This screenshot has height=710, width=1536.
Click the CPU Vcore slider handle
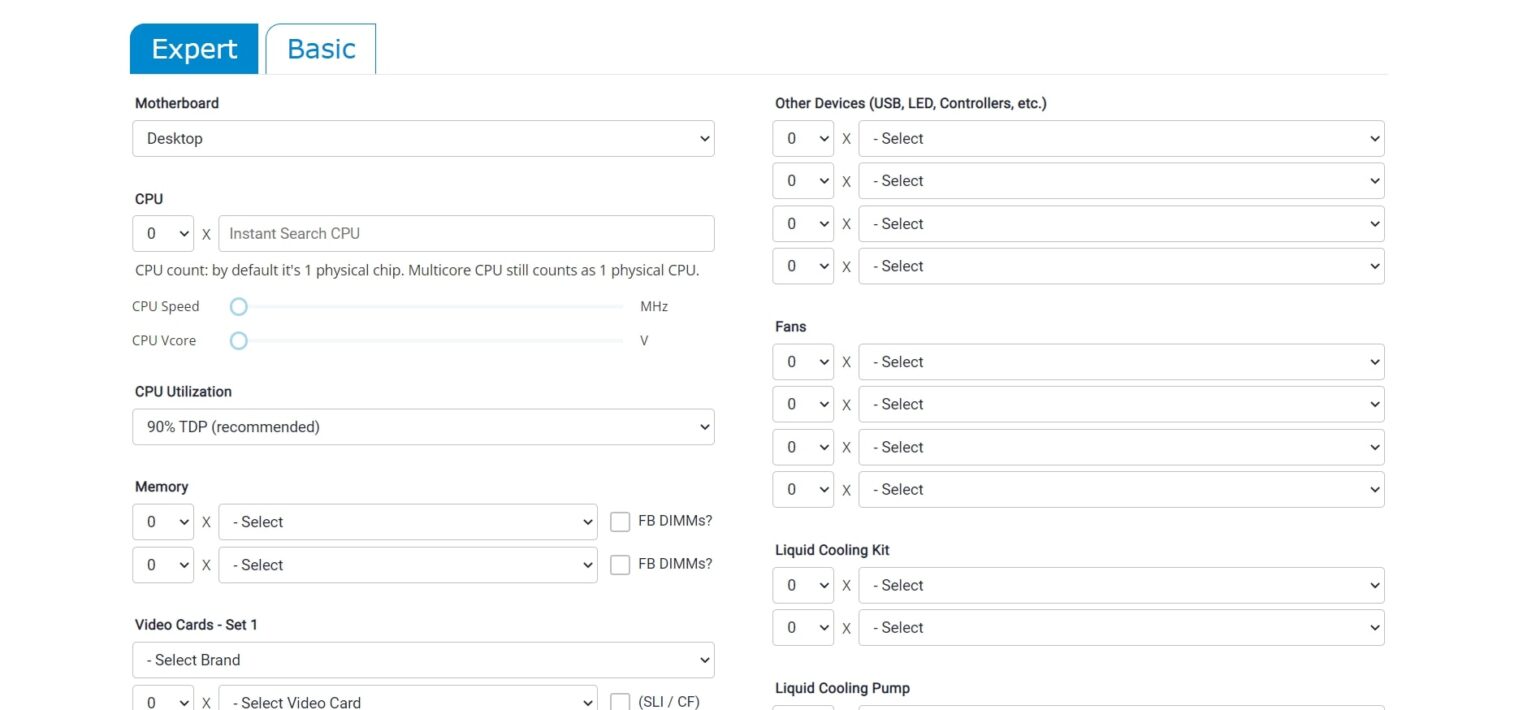[x=238, y=340]
